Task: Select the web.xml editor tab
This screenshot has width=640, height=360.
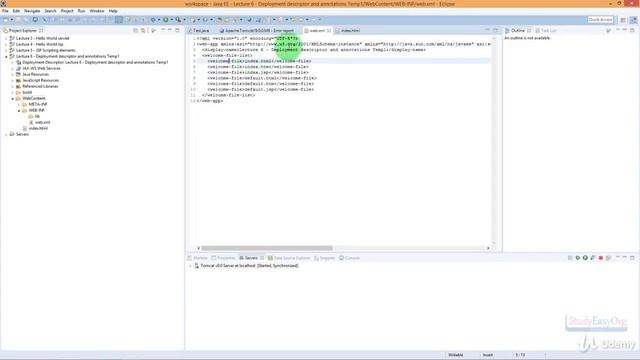Action: click(317, 31)
